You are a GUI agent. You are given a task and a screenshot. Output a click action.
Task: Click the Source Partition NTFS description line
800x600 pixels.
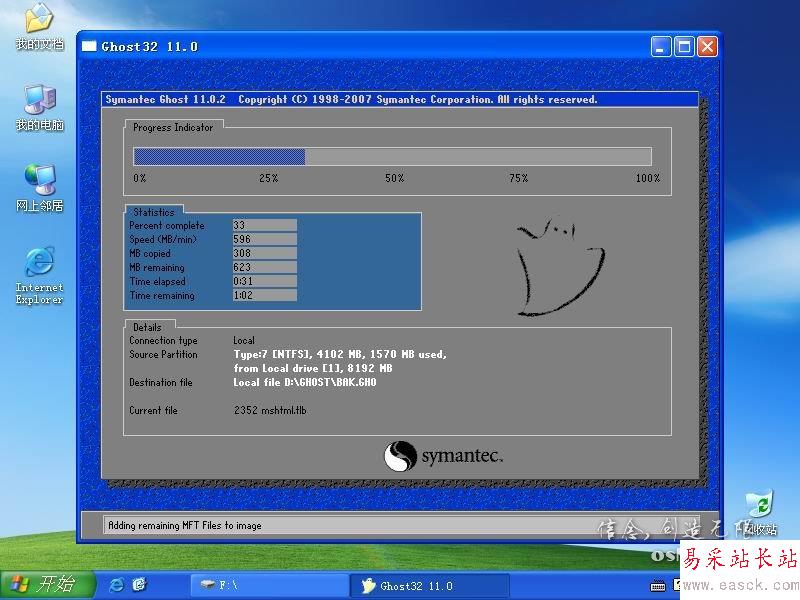[340, 354]
